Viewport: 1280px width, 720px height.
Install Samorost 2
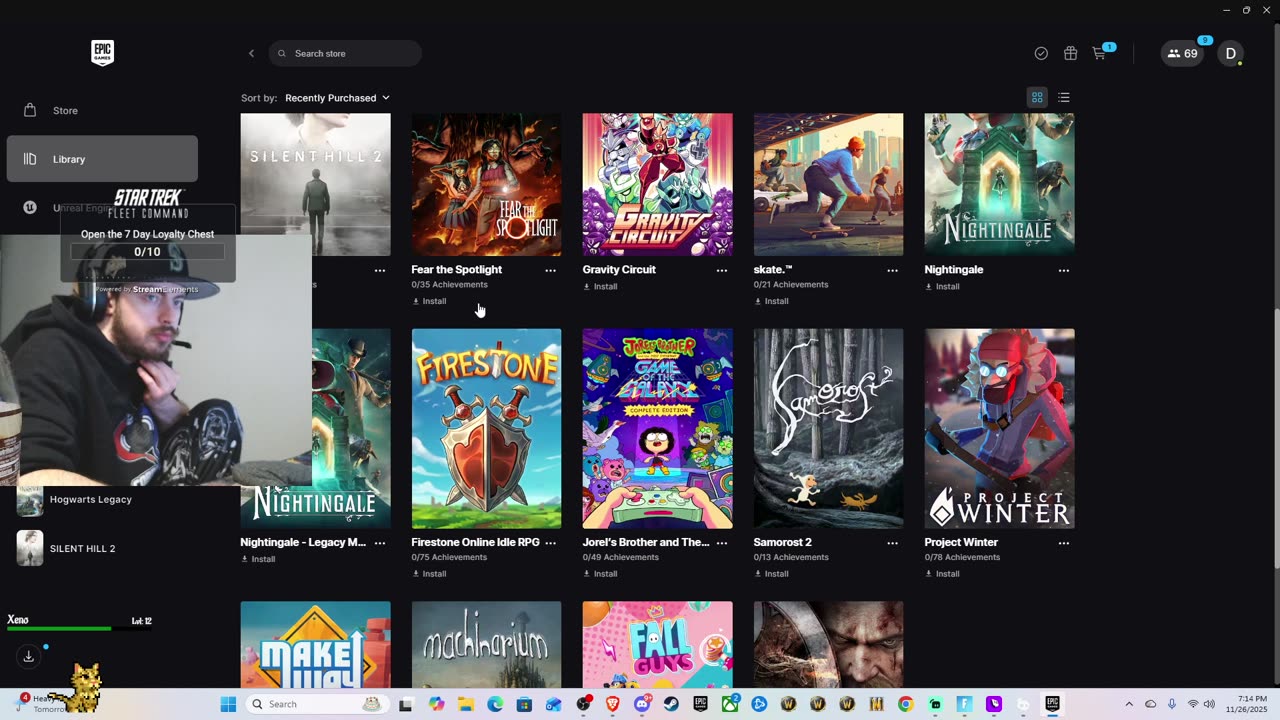[x=771, y=574]
